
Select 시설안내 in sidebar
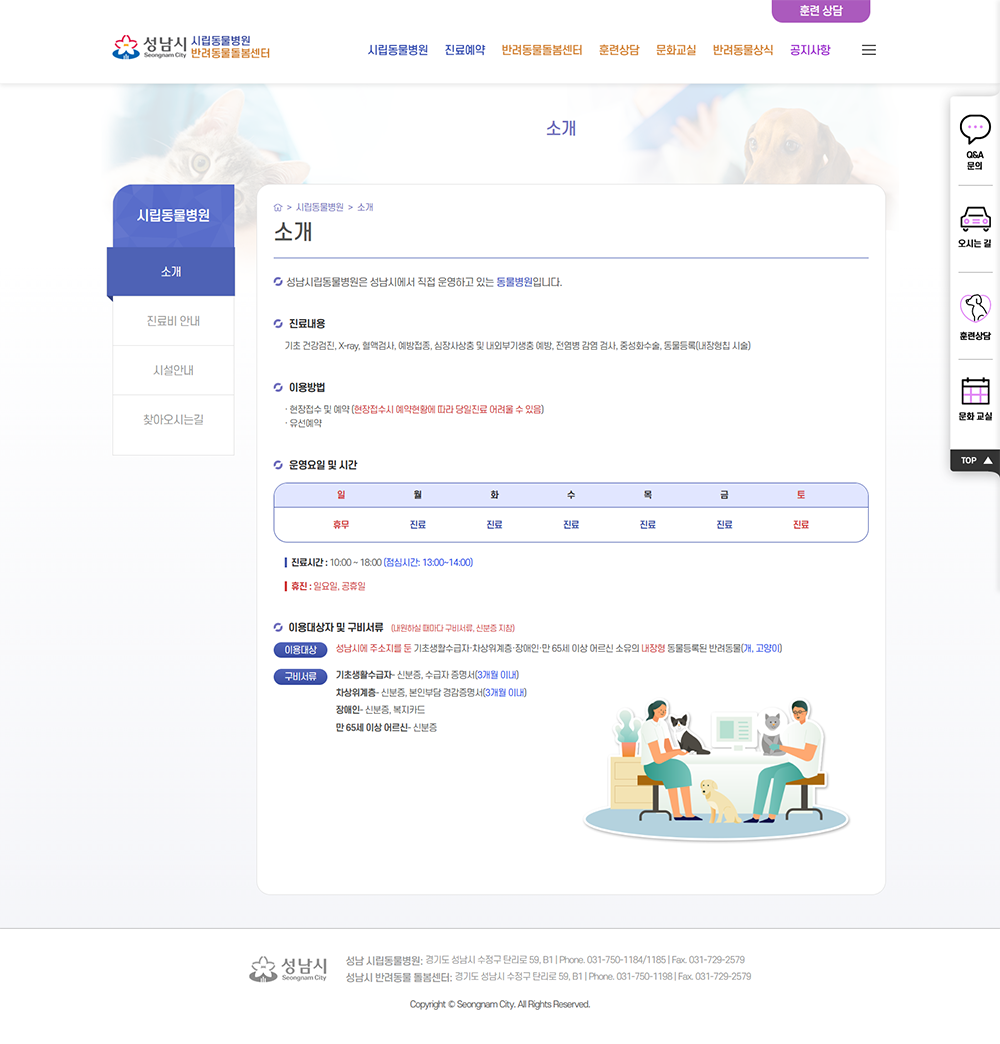[x=173, y=370]
